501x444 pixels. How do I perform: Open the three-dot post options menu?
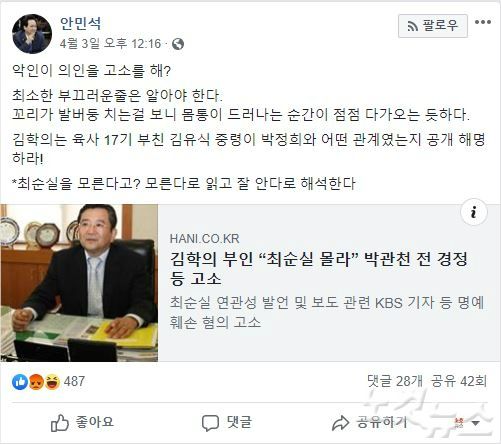[x=482, y=22]
